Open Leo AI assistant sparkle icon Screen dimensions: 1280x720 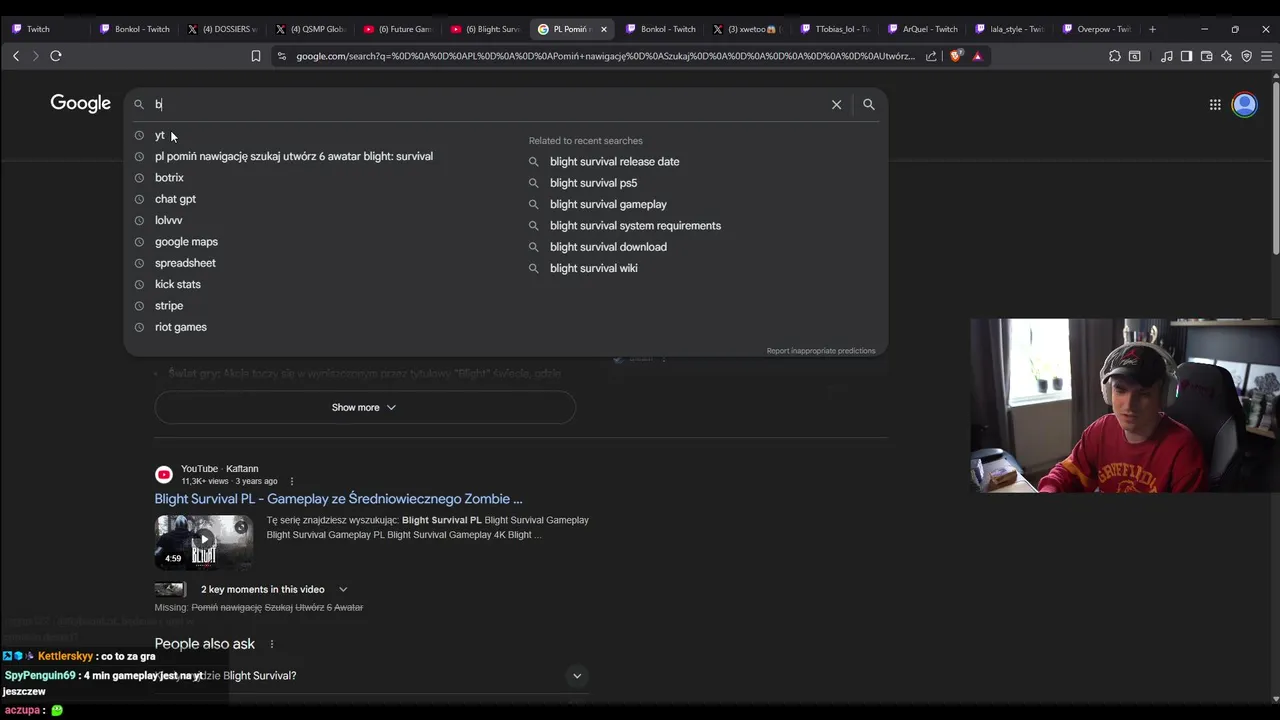point(1226,56)
